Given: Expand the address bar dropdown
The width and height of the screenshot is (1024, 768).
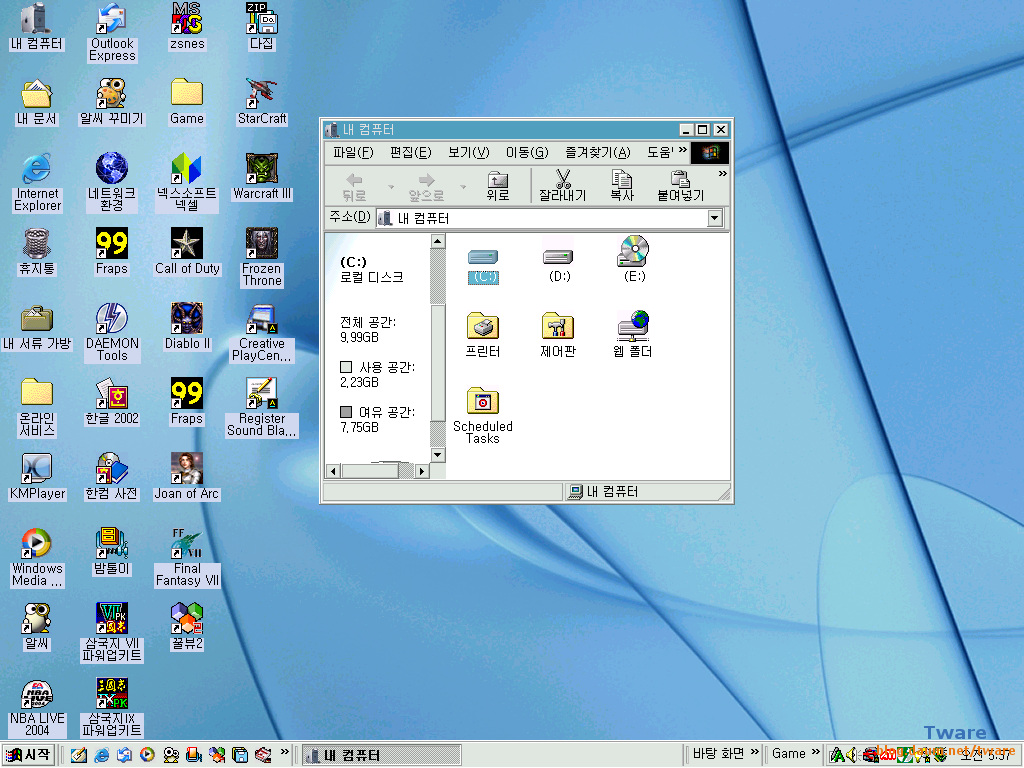Looking at the screenshot, I should click(715, 218).
